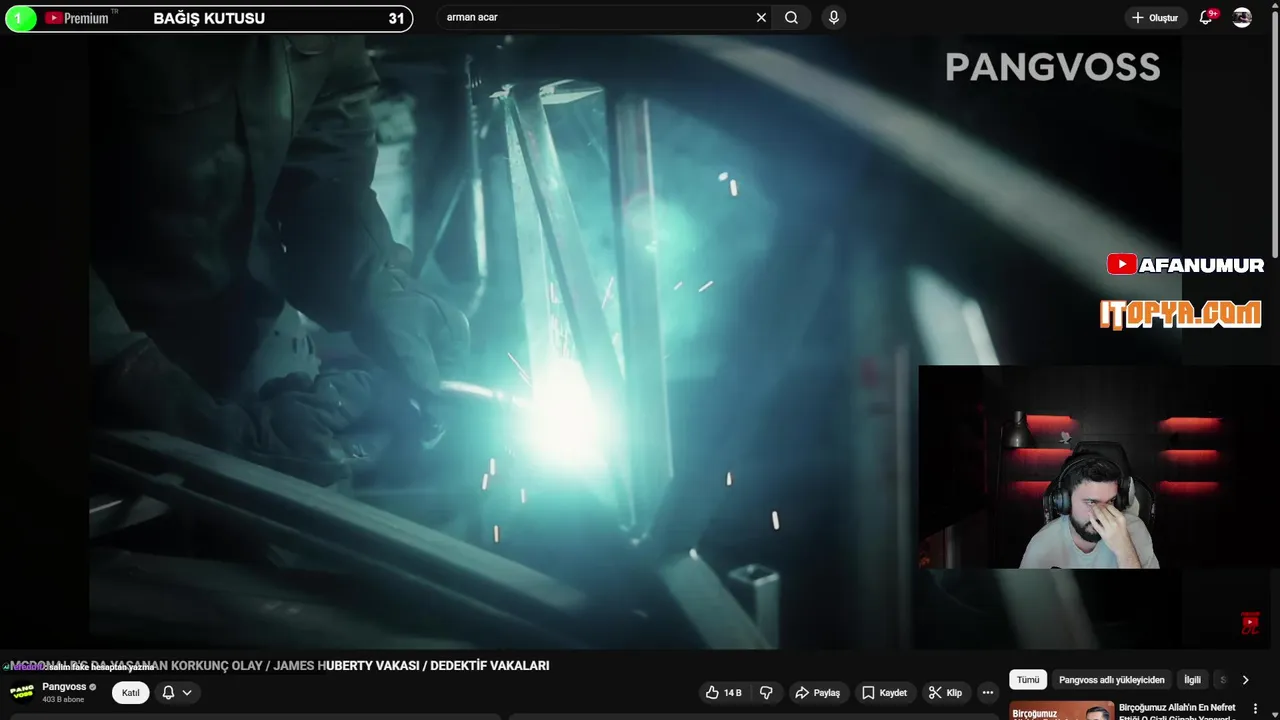Open more actions three-dot menu
Screen dimensions: 1280x720
[x=988, y=693]
